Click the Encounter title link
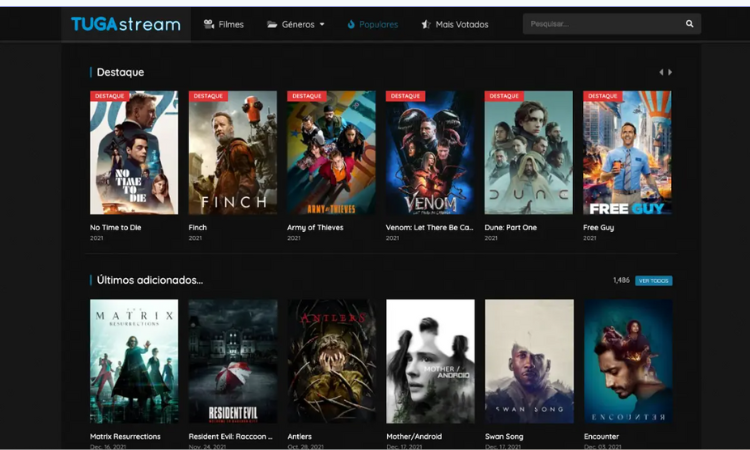 click(x=601, y=437)
